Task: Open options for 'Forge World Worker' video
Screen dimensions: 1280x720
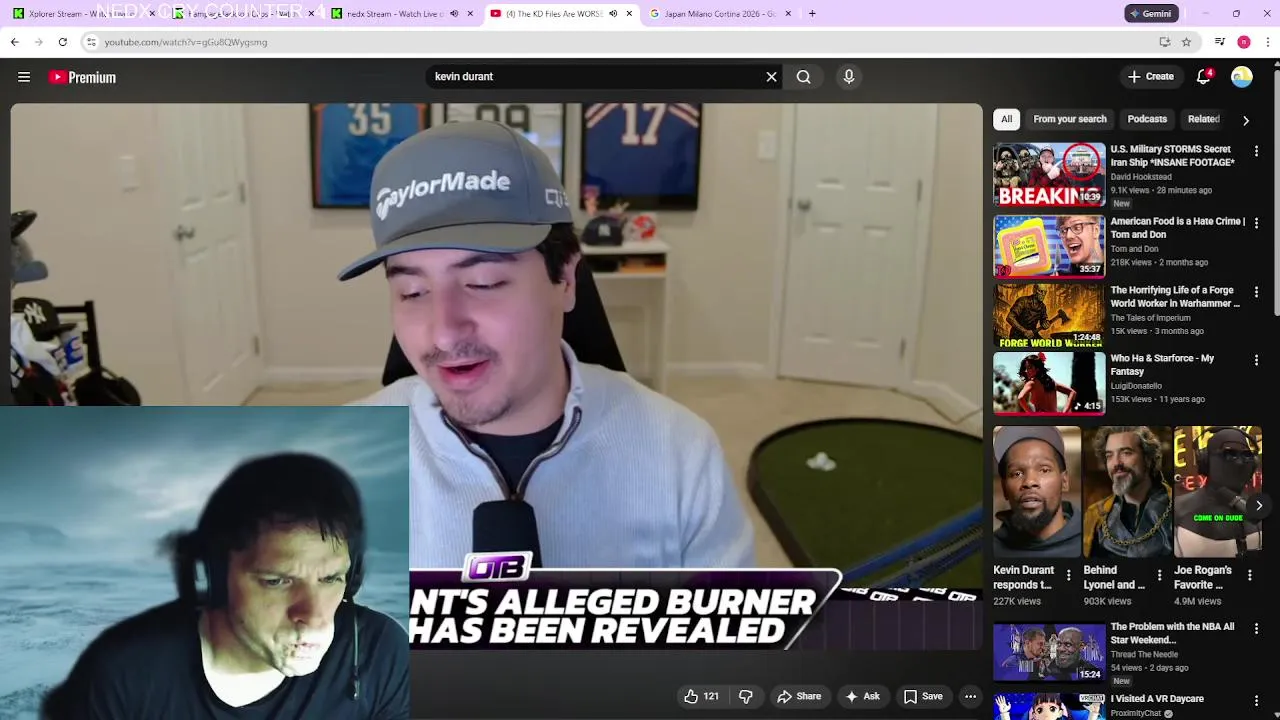Action: (1257, 292)
